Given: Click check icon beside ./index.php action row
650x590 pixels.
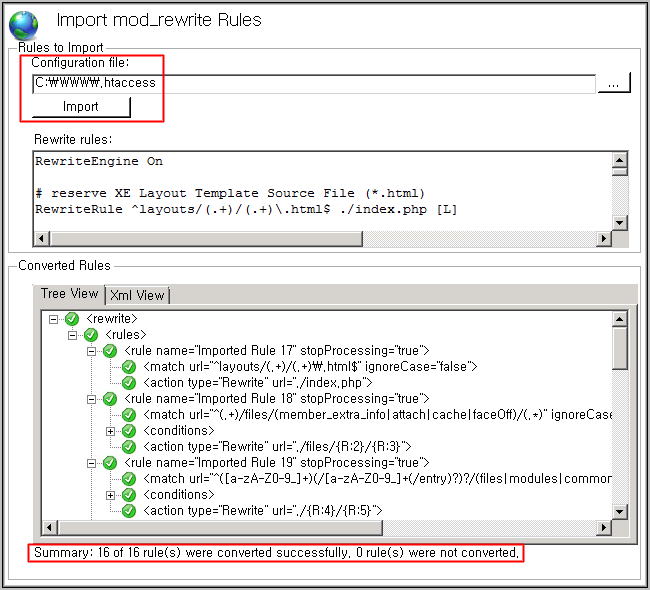Looking at the screenshot, I should coord(129,383).
